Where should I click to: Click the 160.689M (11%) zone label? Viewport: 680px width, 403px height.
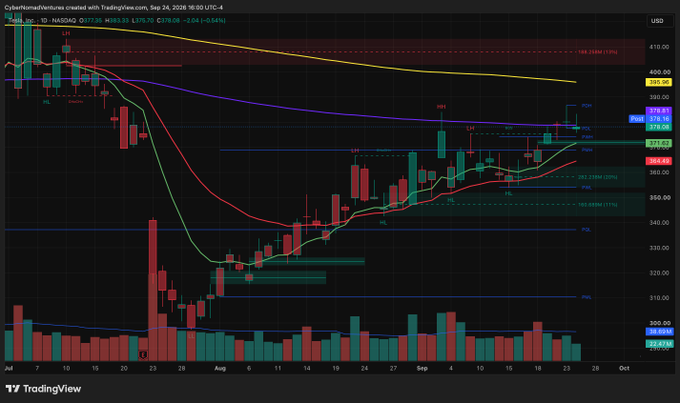(598, 205)
